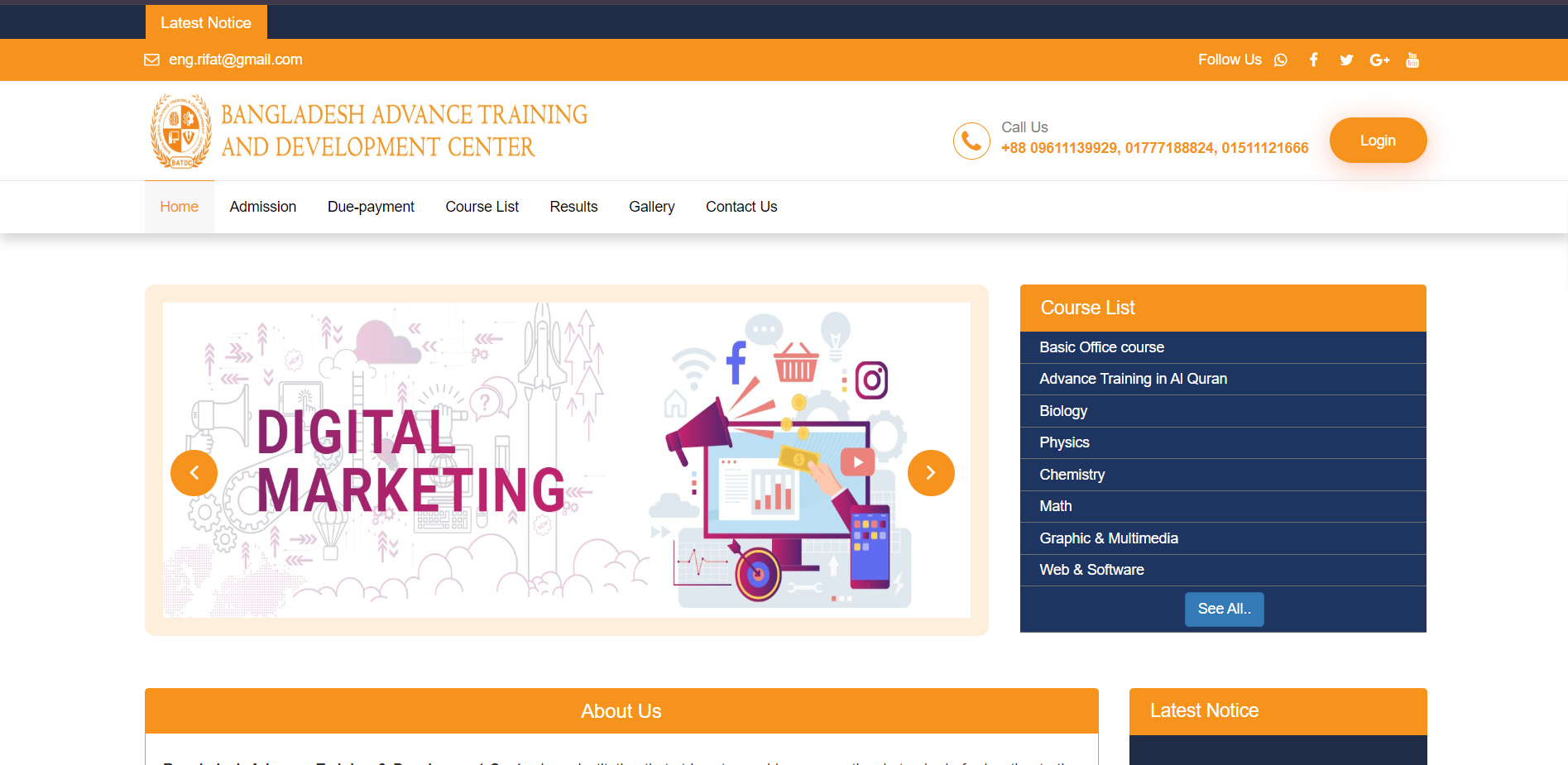Open the Admission menu item

coord(262,207)
